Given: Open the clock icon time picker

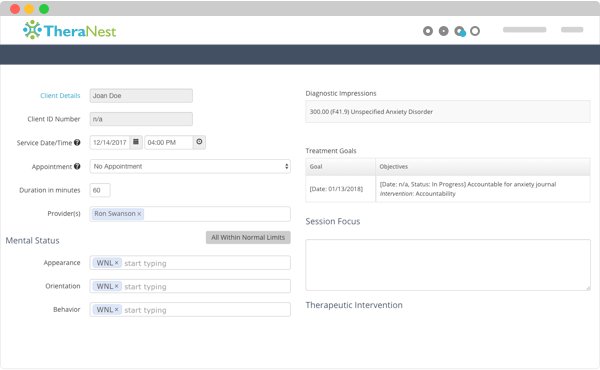Looking at the screenshot, I should pyautogui.click(x=199, y=142).
